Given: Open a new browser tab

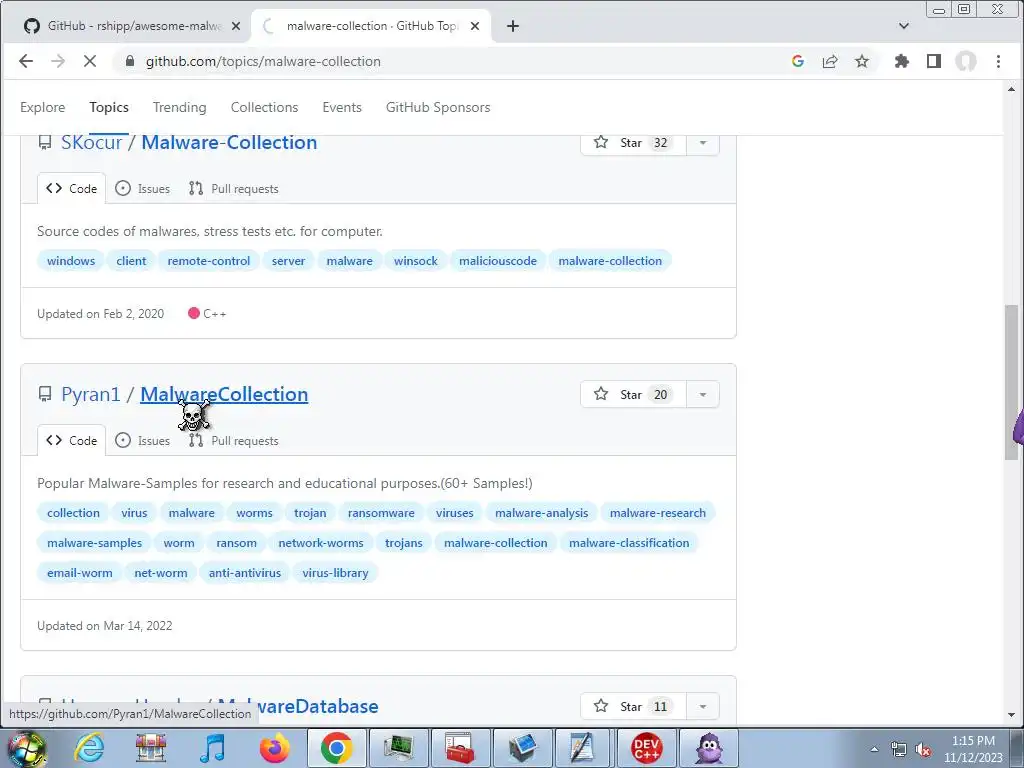Looking at the screenshot, I should [513, 25].
